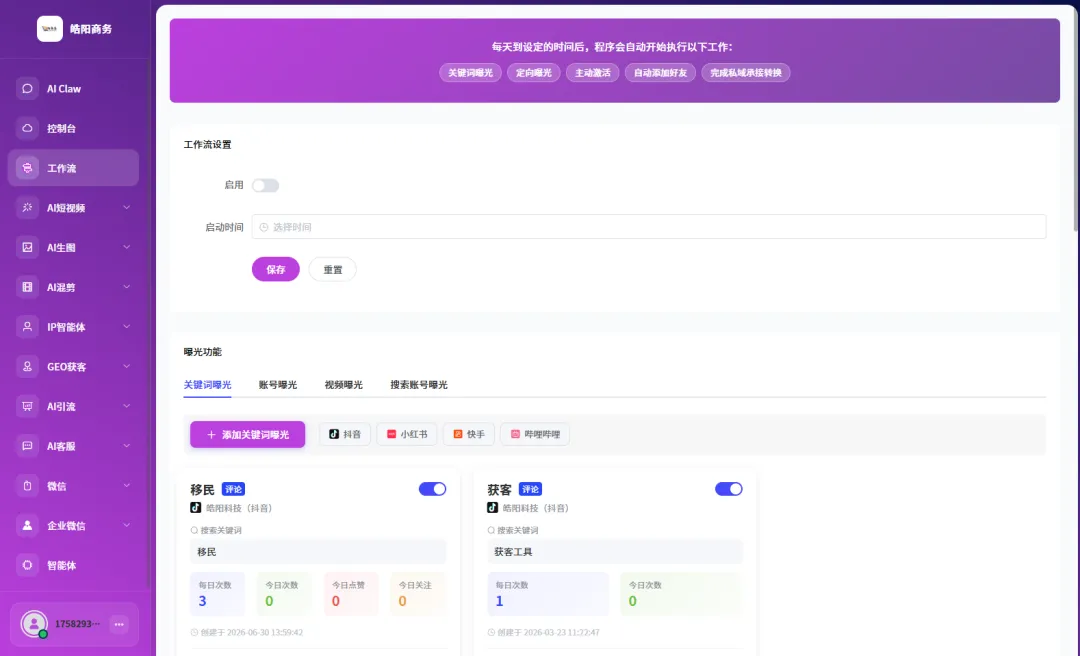Click the 皓阳商务 logo

coord(50,29)
